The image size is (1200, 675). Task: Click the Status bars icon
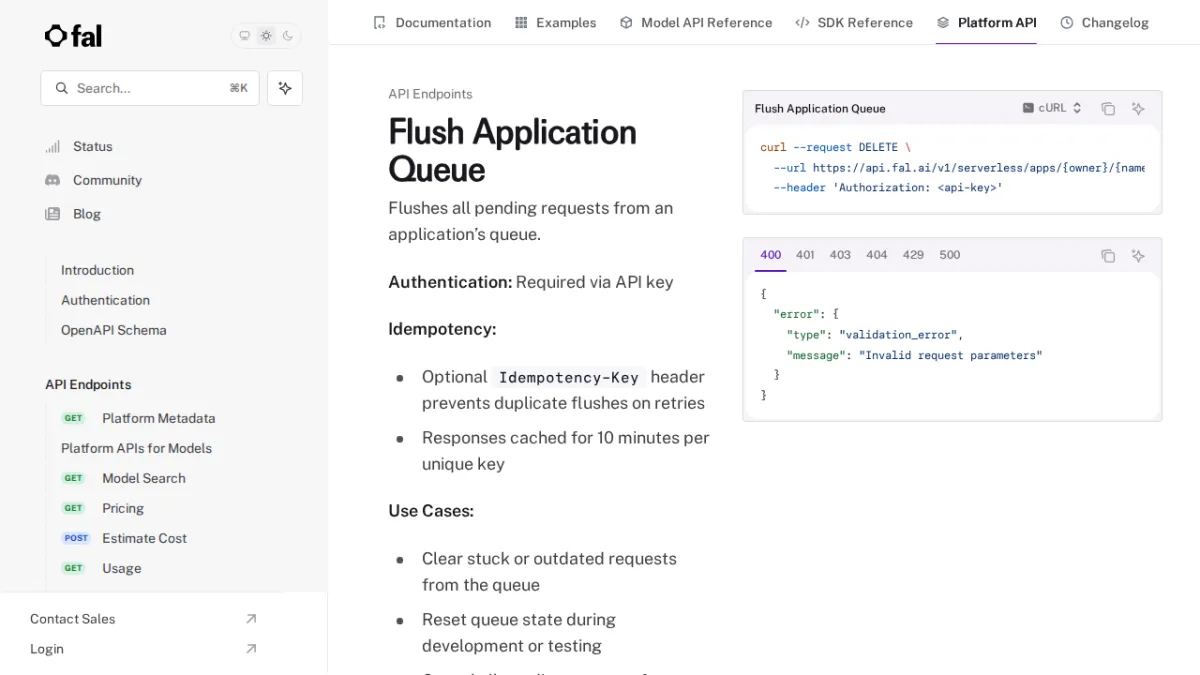point(53,146)
